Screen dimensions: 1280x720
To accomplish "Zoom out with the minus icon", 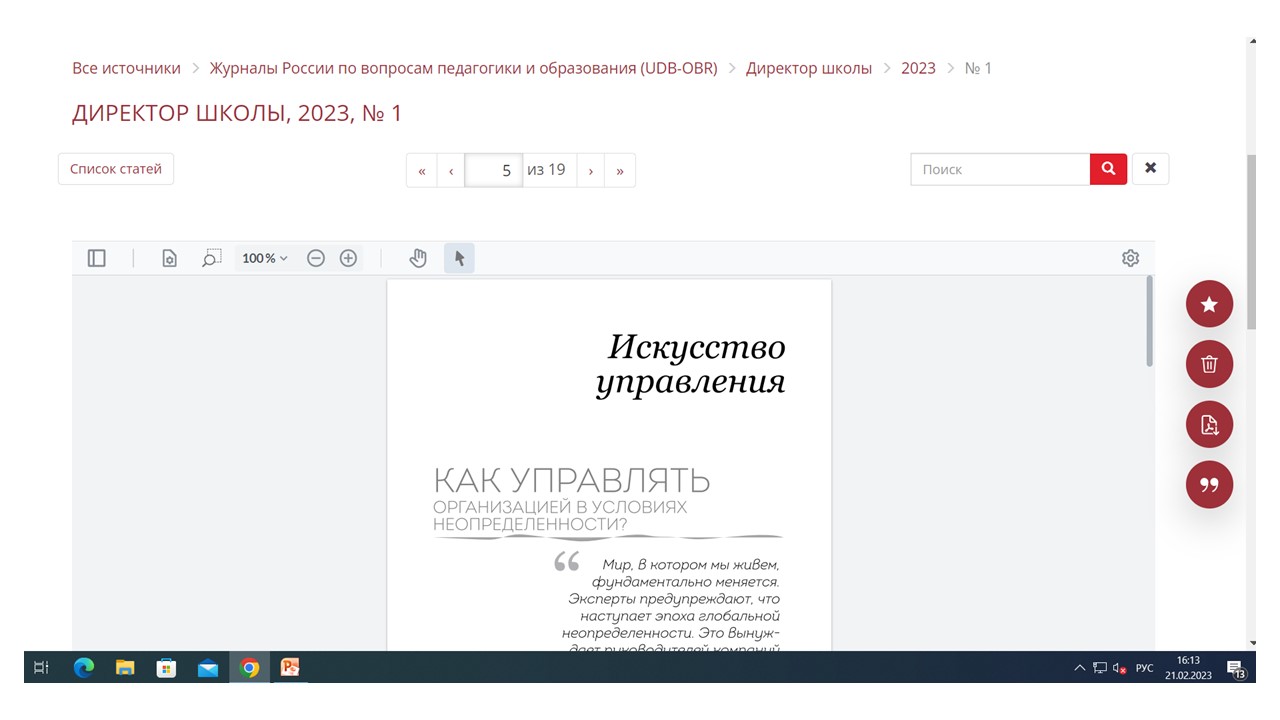I will click(x=316, y=258).
